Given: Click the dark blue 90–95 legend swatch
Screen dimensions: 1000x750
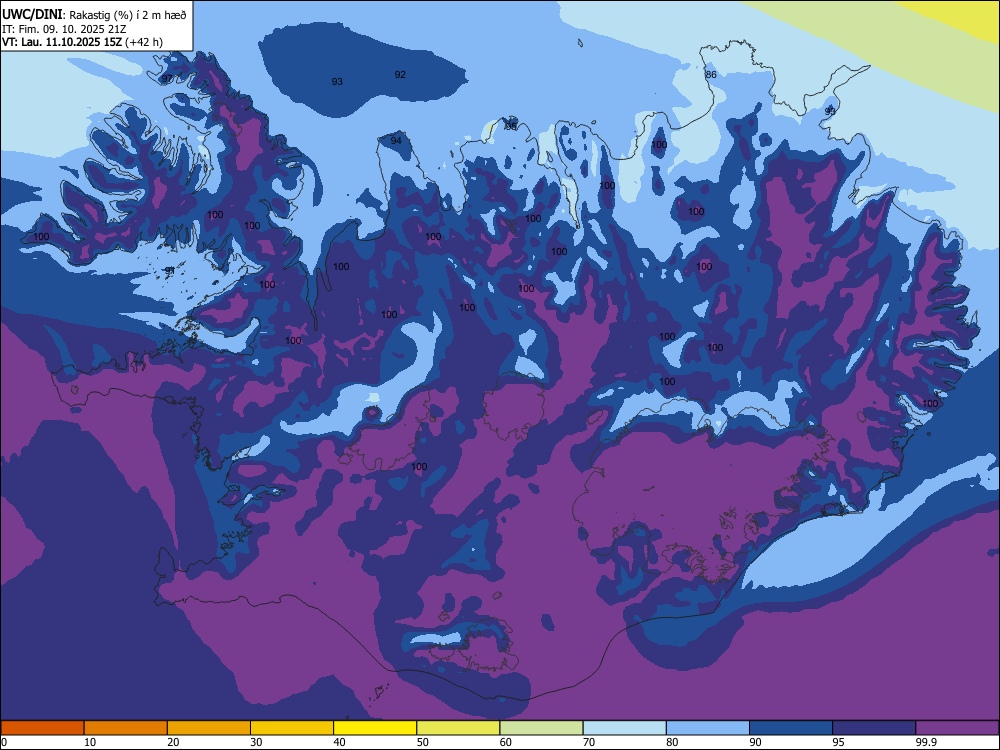Looking at the screenshot, I should (x=791, y=728).
